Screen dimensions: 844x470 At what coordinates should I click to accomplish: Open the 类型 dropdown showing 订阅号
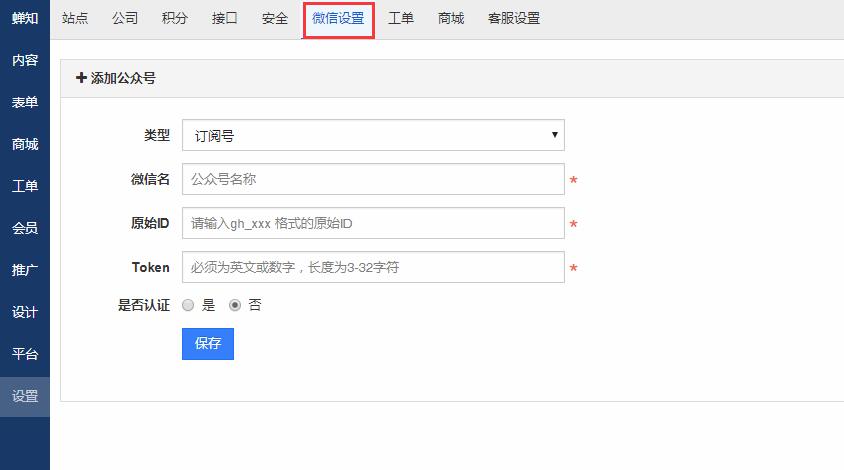click(373, 135)
